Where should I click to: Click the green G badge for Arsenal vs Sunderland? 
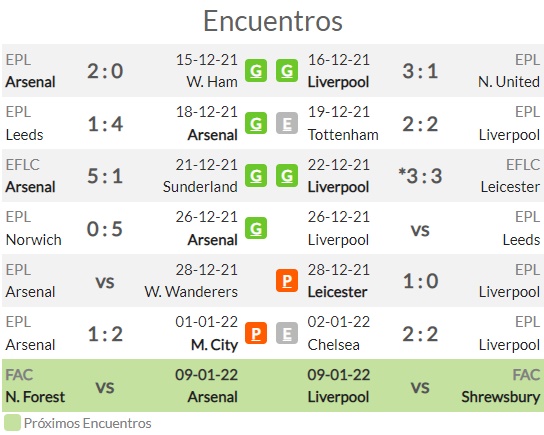[256, 176]
